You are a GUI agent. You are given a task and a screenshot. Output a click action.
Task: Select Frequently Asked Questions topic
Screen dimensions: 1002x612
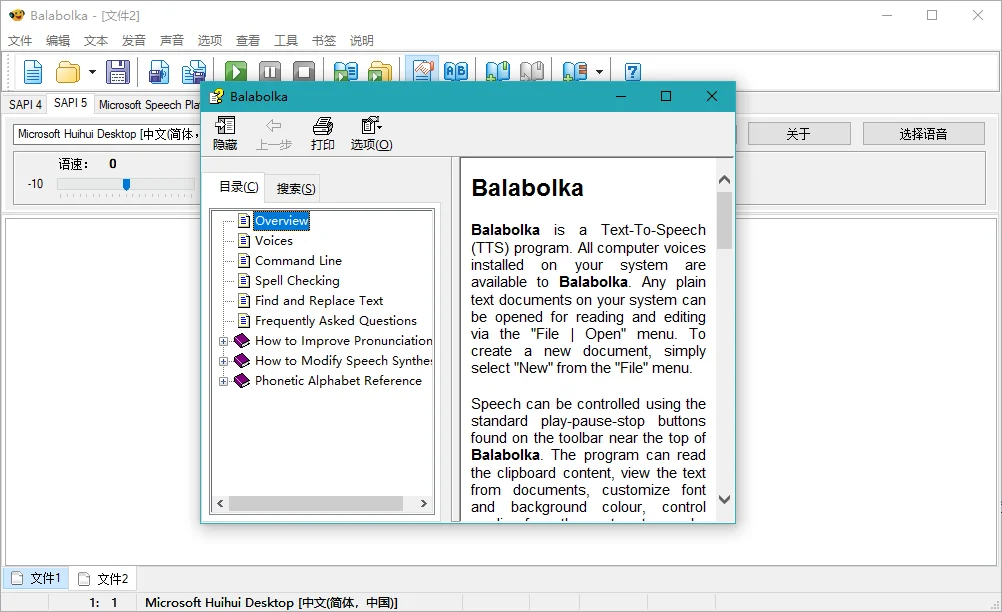(335, 321)
